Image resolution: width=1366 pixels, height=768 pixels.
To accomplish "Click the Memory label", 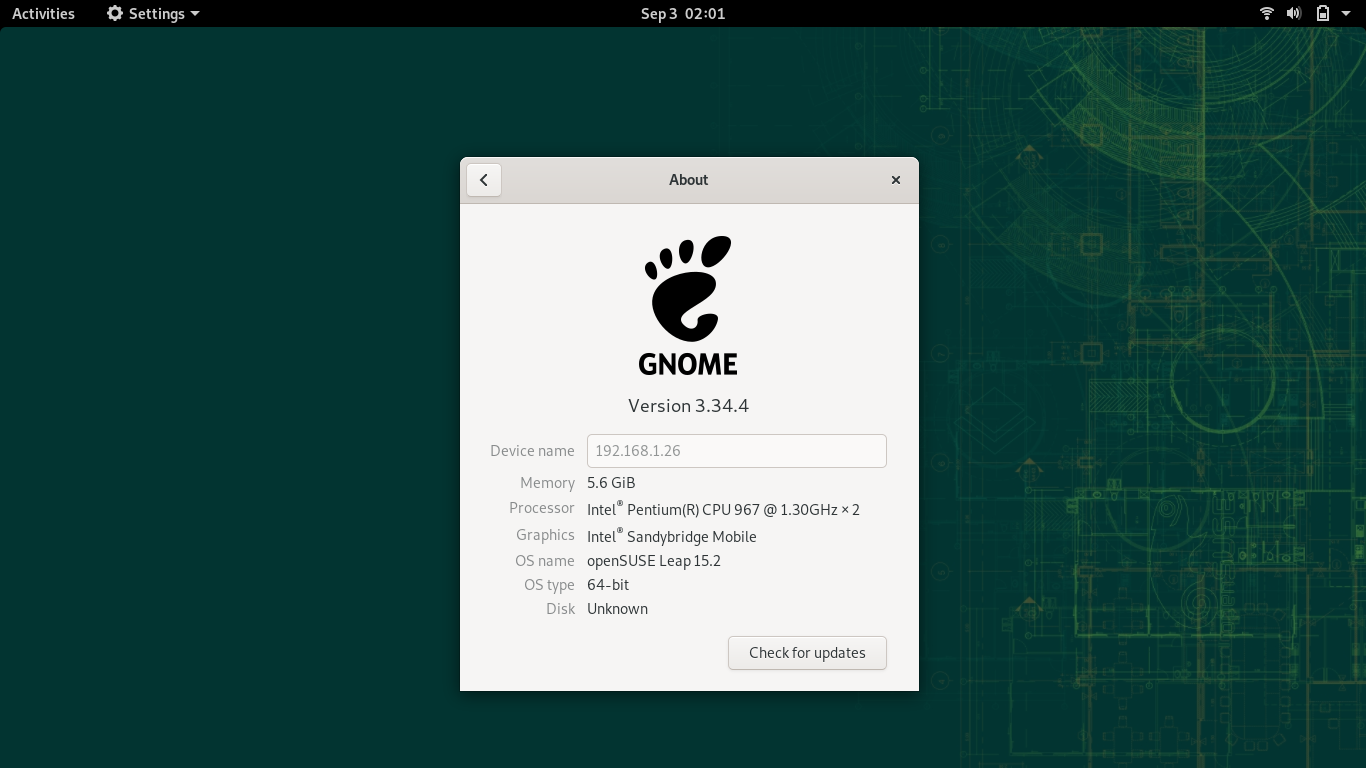I will pos(547,483).
